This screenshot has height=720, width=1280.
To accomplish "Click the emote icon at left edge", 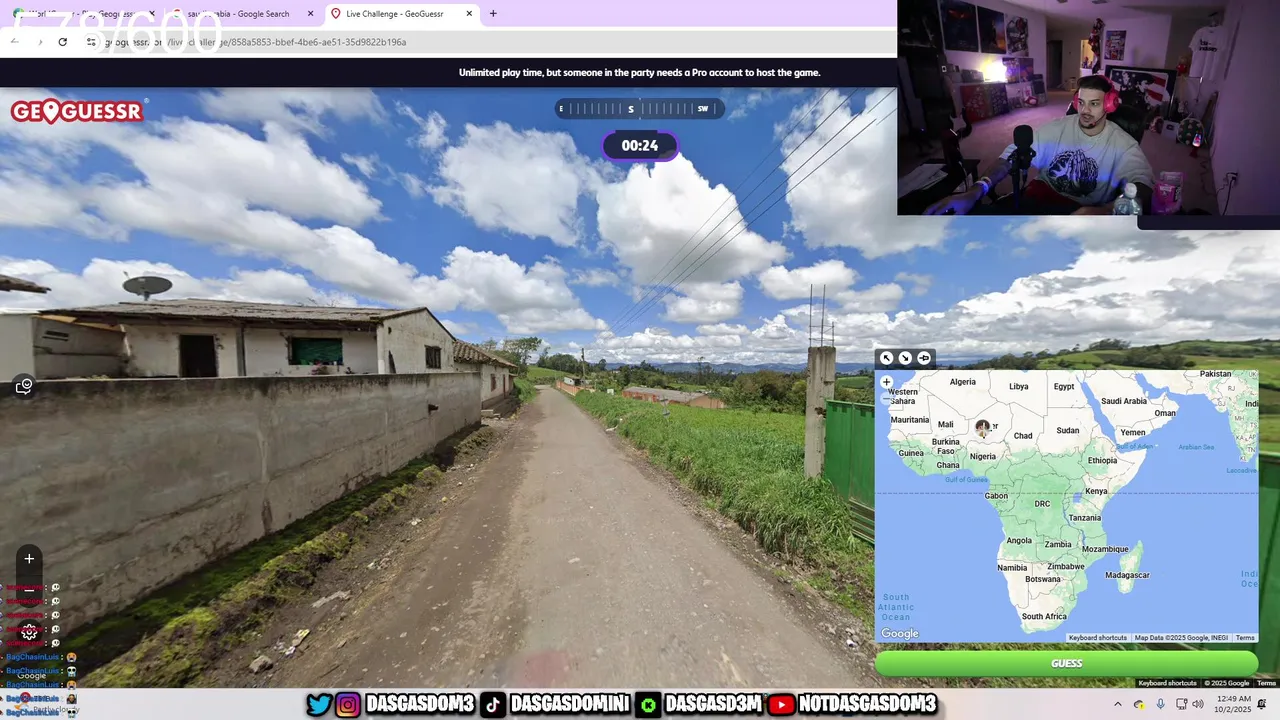I will (24, 386).
